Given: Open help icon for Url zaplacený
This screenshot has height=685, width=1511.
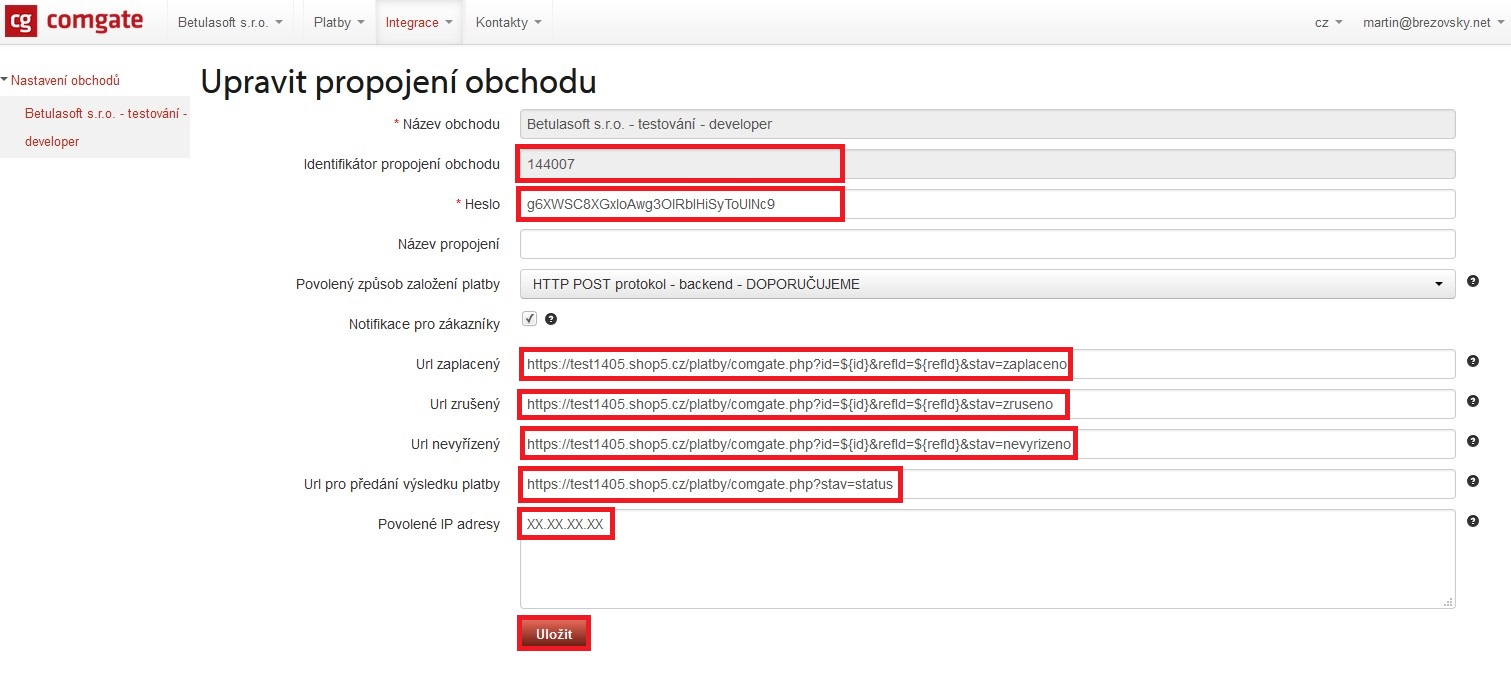Looking at the screenshot, I should [1472, 361].
